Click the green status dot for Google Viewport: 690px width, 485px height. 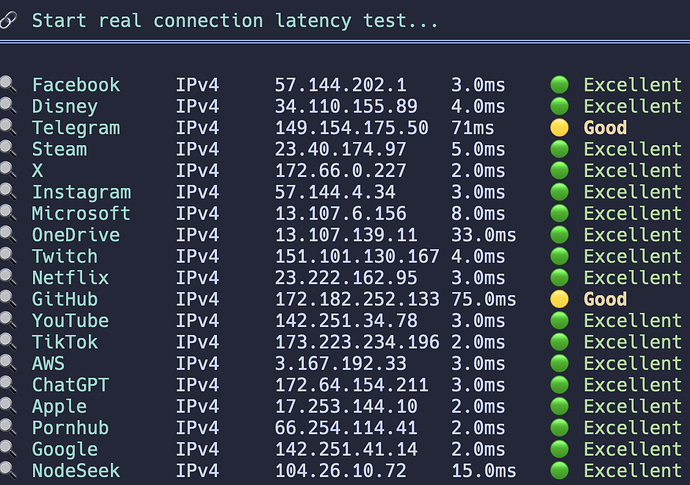click(x=559, y=449)
